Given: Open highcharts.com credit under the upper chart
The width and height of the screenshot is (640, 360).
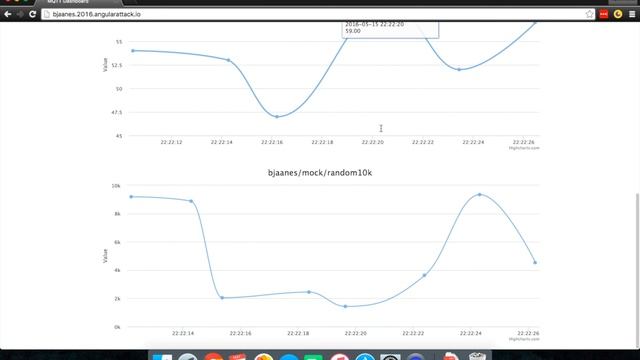Looking at the screenshot, I should coord(524,148).
